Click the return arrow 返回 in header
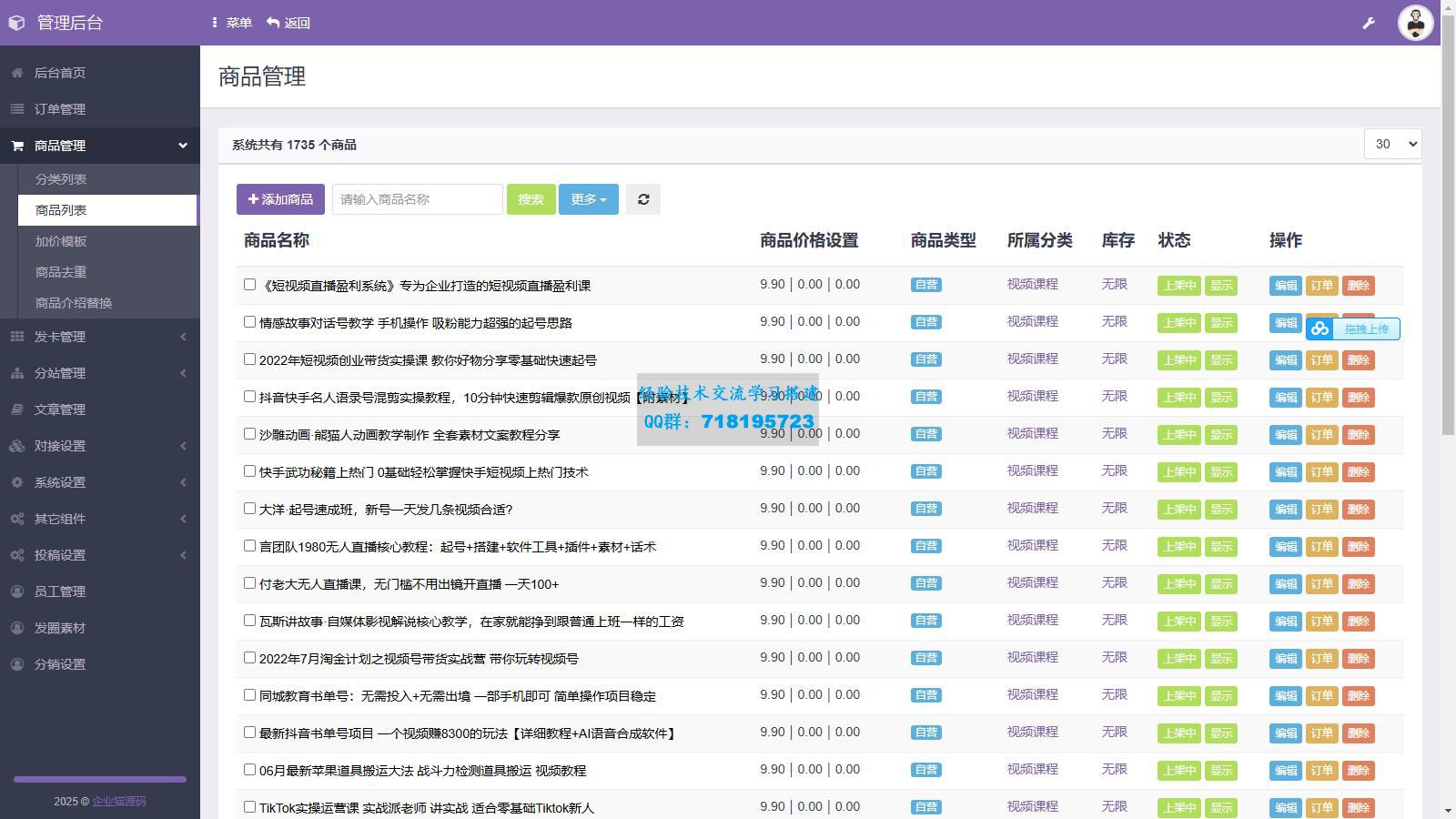 [288, 23]
